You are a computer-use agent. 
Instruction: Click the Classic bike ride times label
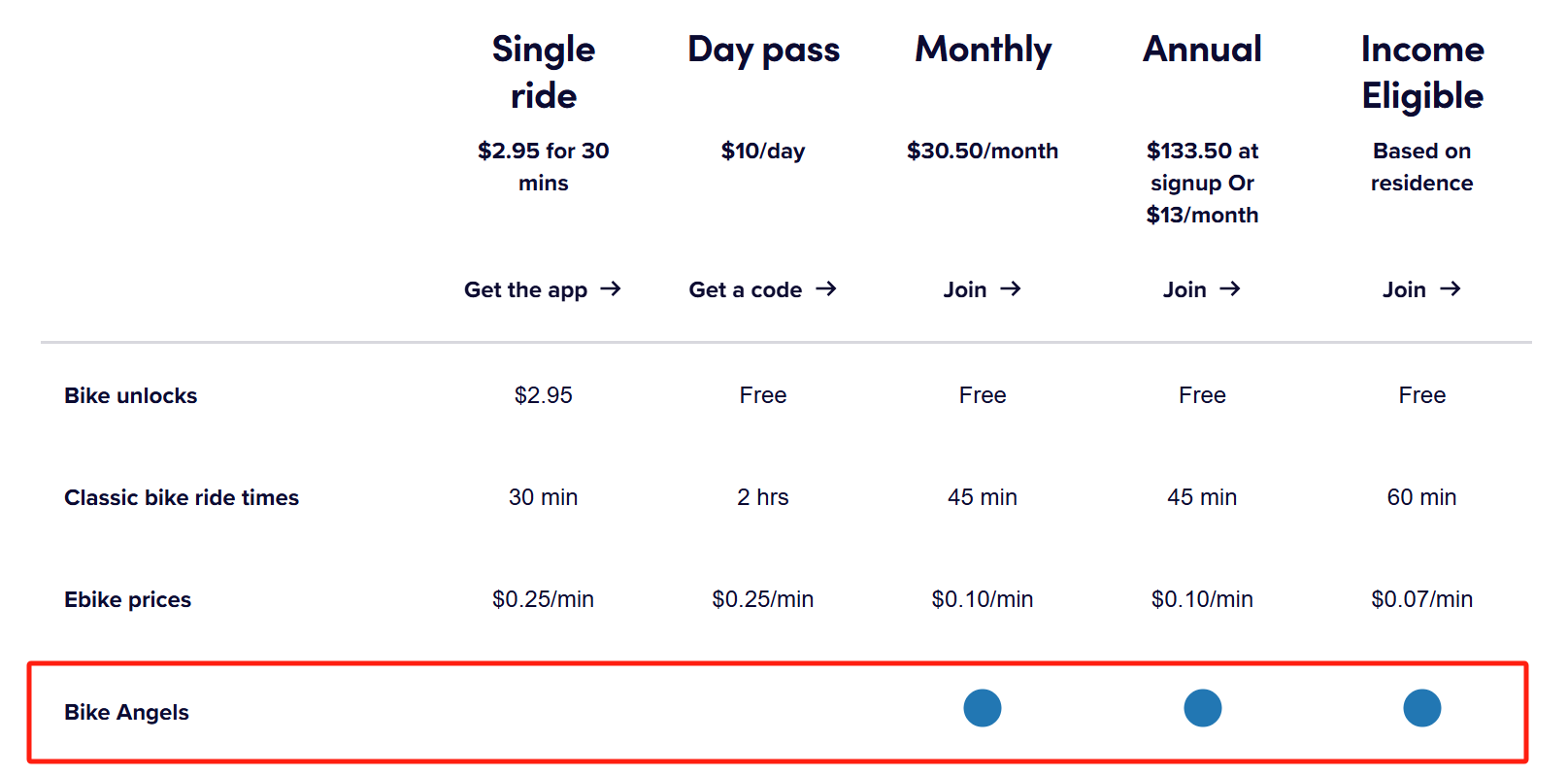(182, 497)
